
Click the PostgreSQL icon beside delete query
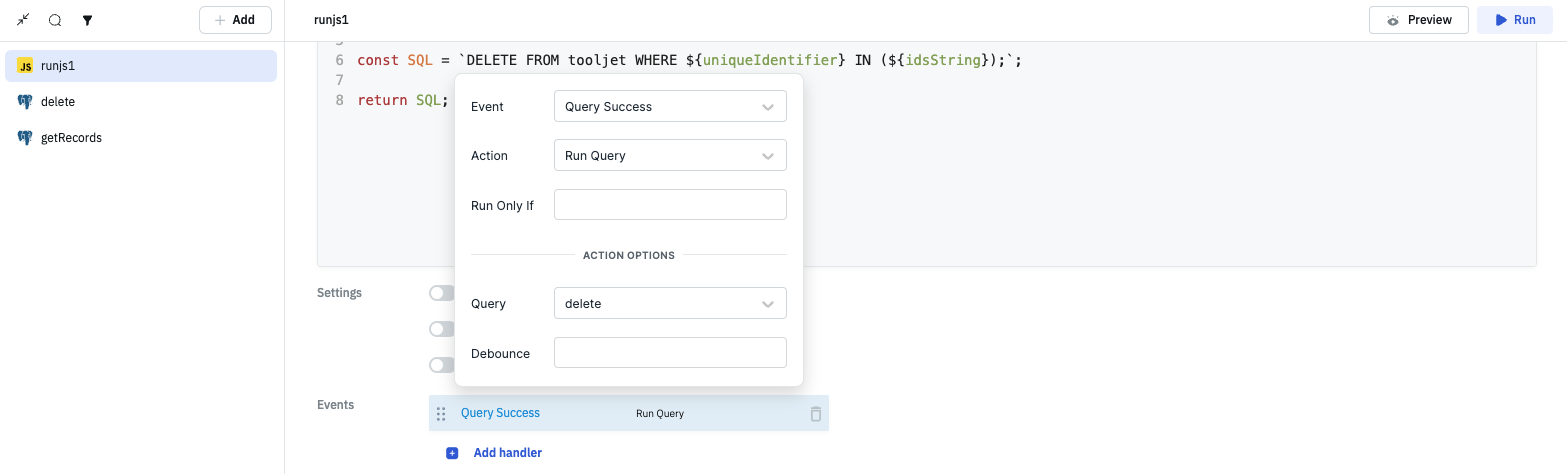(x=26, y=102)
